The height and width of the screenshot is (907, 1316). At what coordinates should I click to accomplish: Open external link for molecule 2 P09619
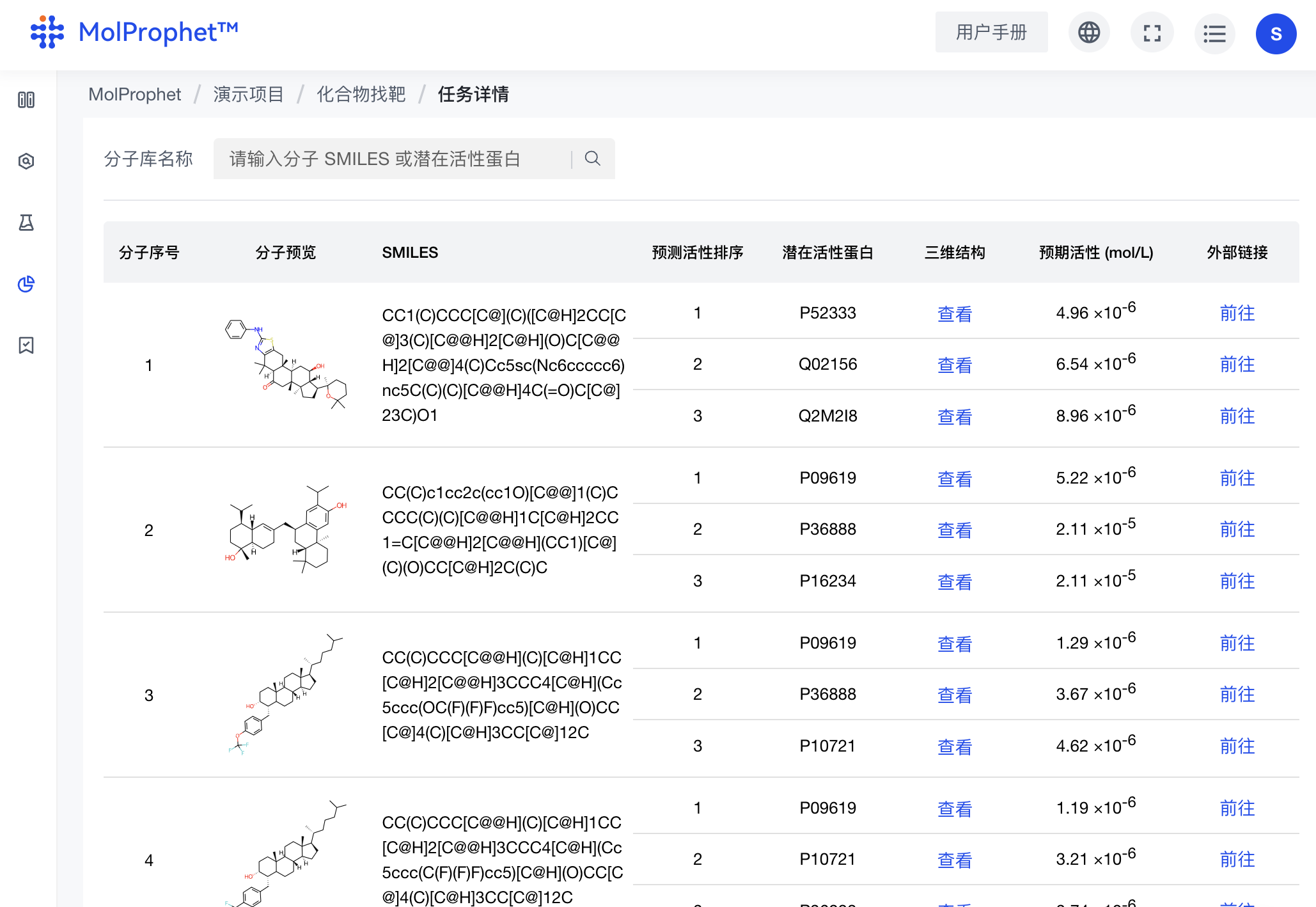coord(1237,478)
